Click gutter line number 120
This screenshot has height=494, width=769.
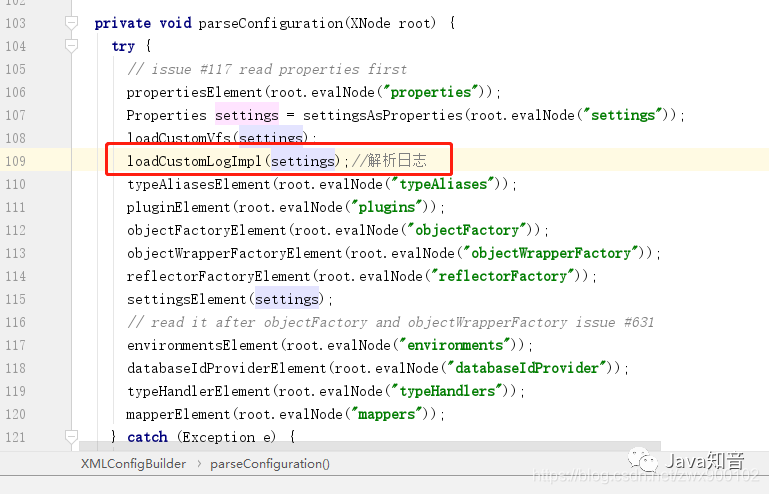[15, 414]
